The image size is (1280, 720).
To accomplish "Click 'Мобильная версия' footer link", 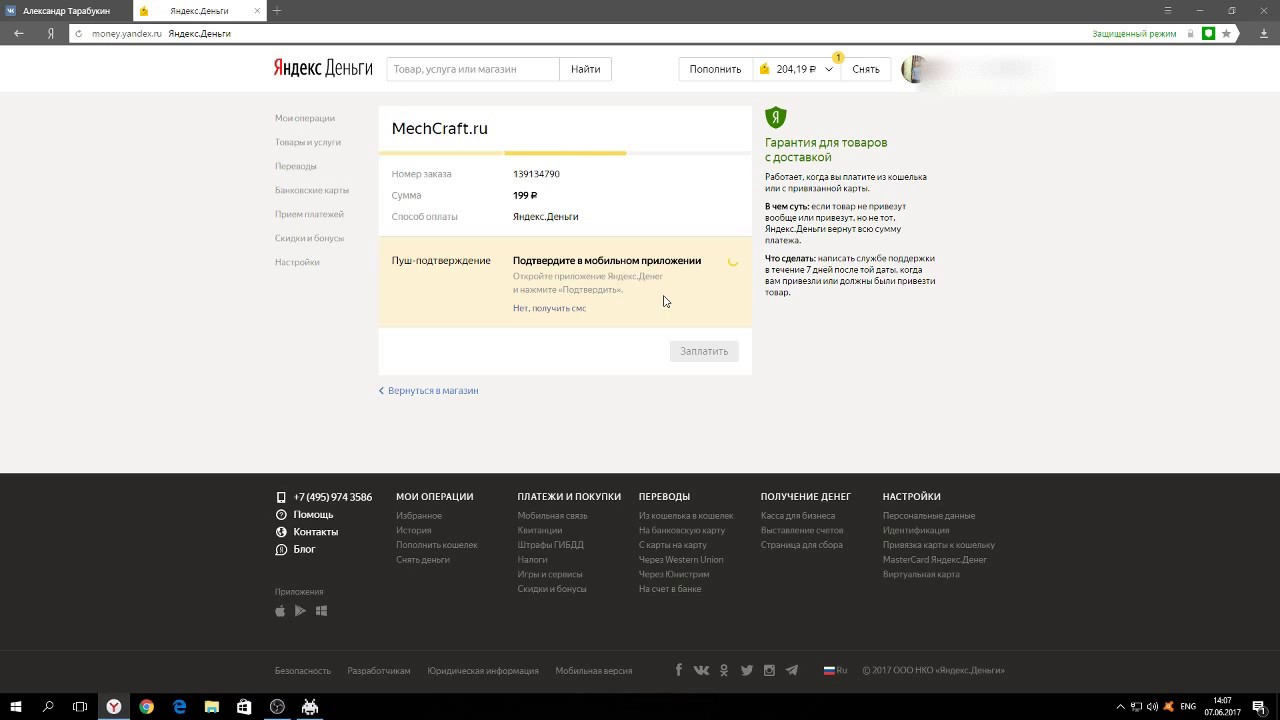I will tap(594, 671).
